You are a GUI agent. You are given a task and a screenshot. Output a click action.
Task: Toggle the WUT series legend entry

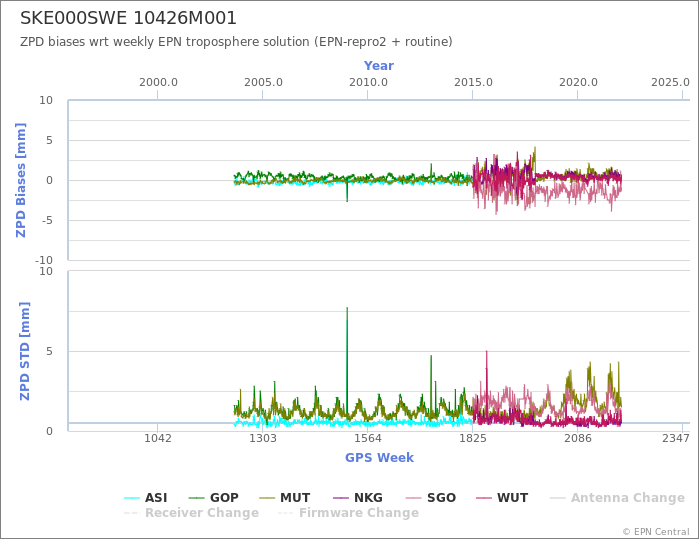click(502, 498)
